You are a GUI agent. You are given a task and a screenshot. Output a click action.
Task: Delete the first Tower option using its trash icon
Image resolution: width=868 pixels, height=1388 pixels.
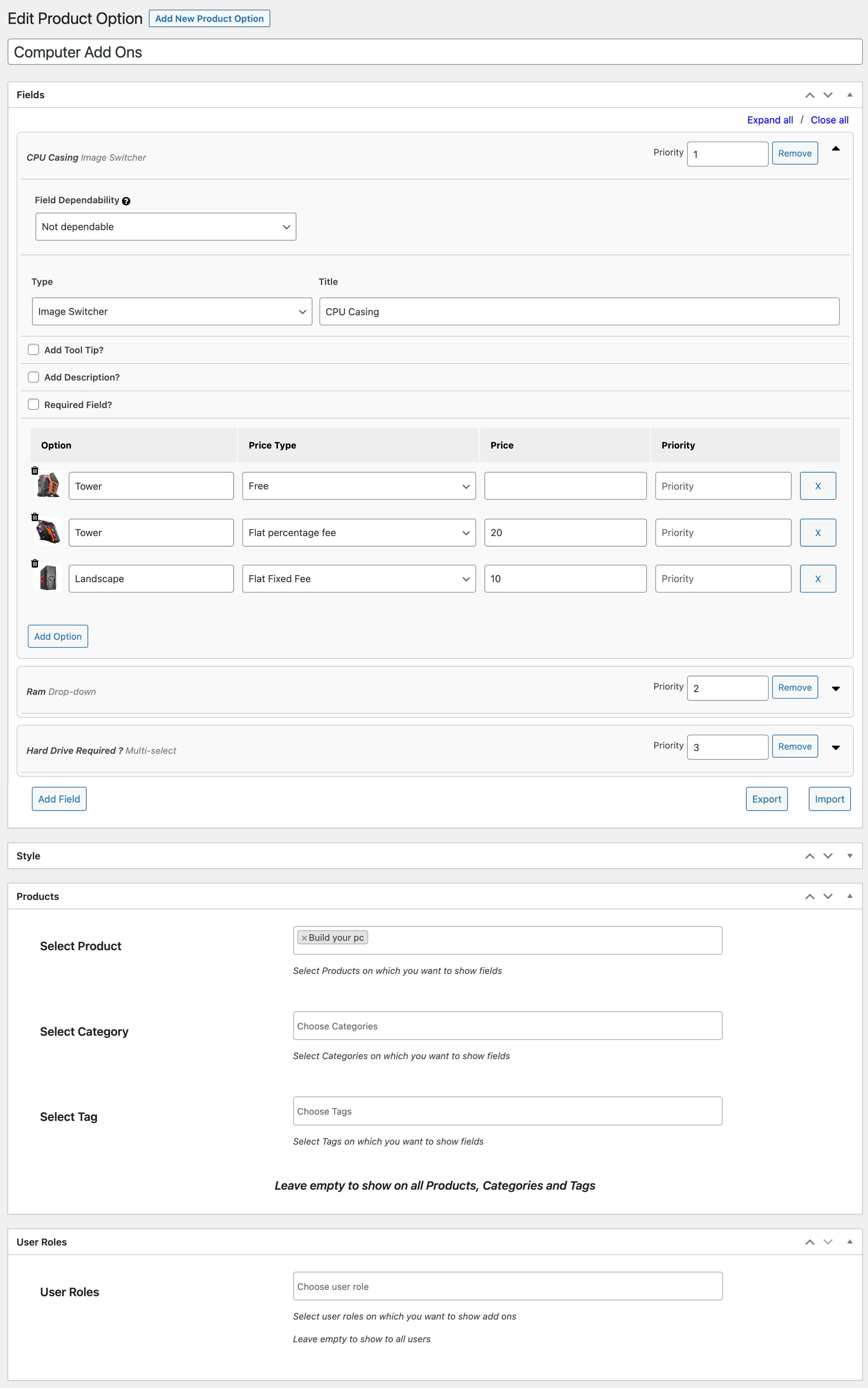[x=34, y=471]
